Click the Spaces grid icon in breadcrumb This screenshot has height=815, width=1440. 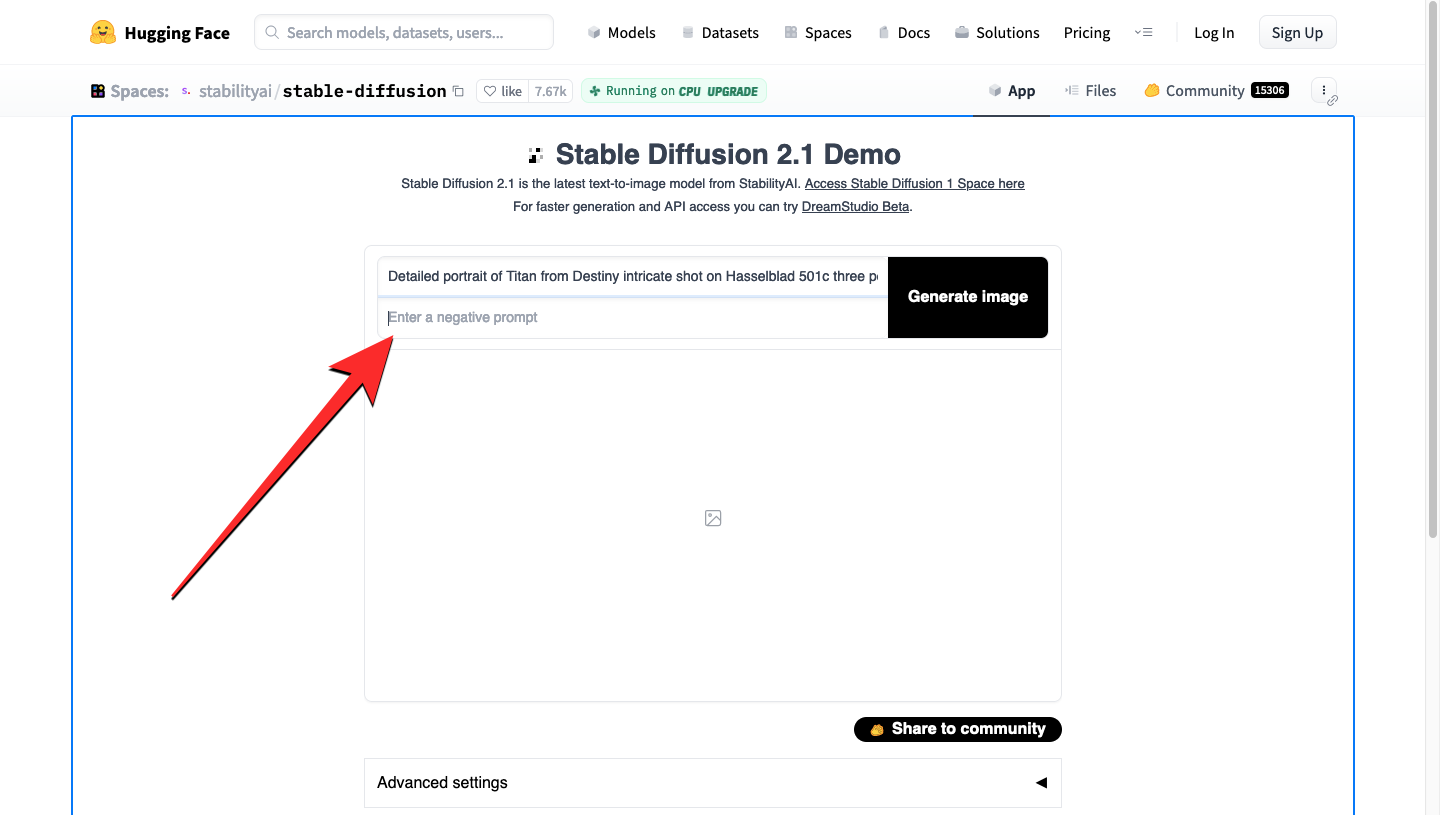coord(98,91)
